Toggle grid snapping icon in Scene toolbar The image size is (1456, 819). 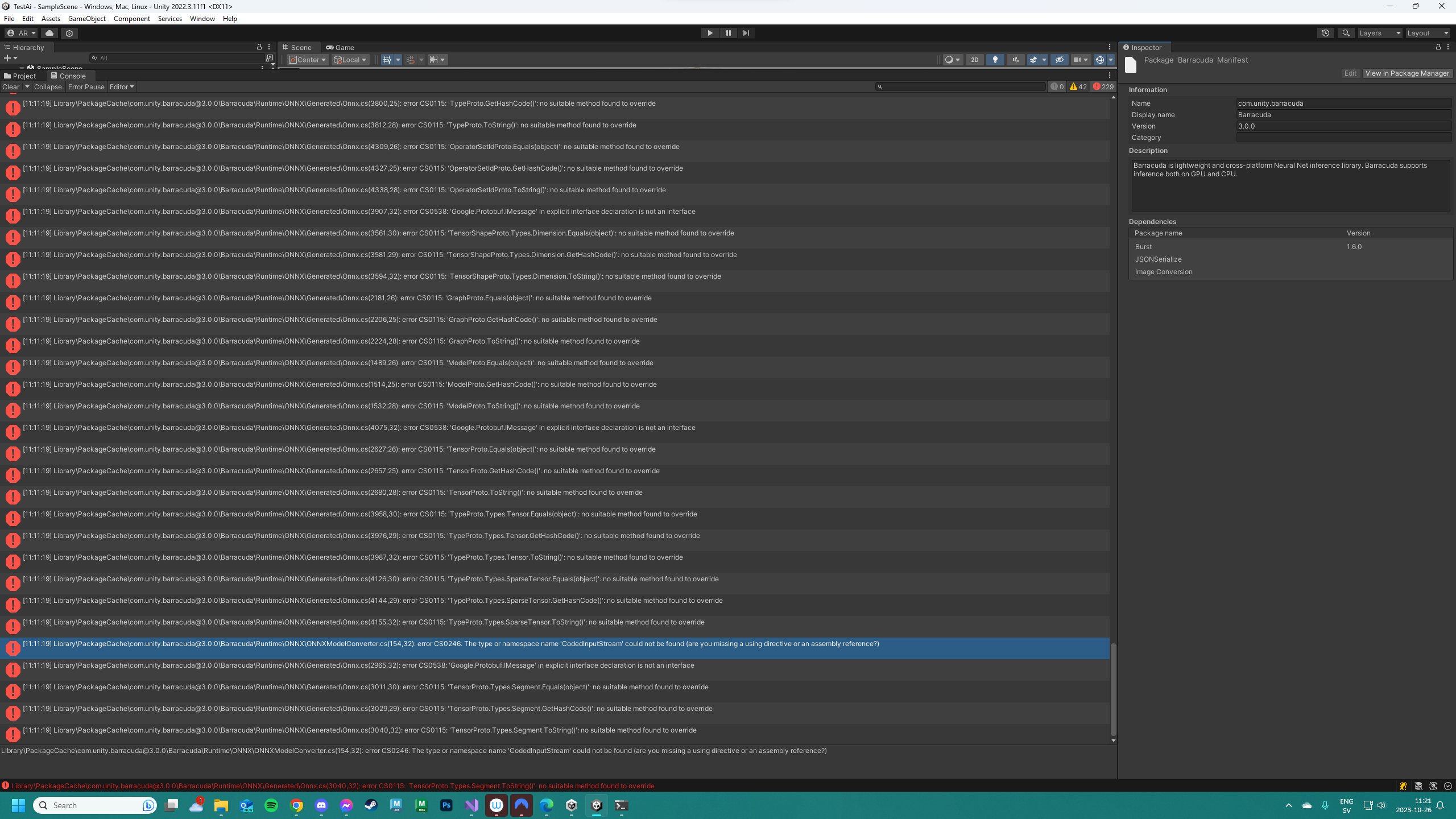[x=411, y=60]
